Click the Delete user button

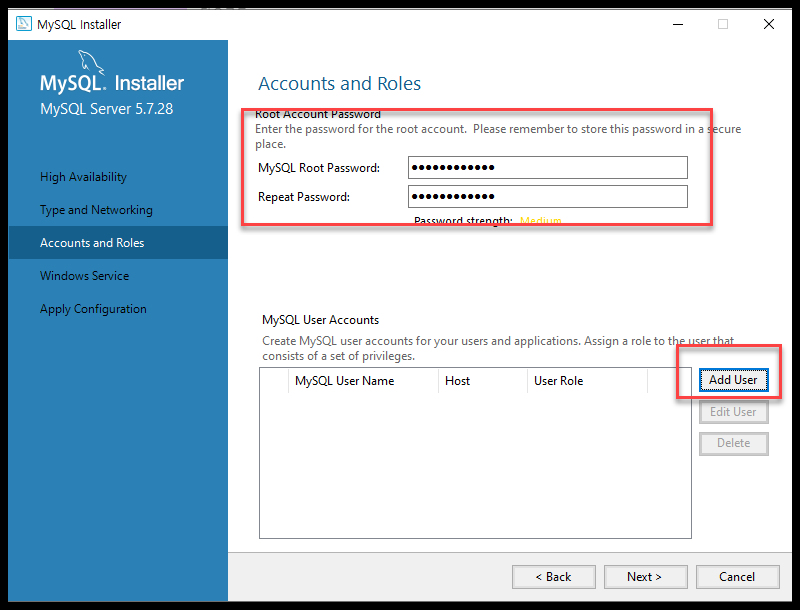click(733, 443)
